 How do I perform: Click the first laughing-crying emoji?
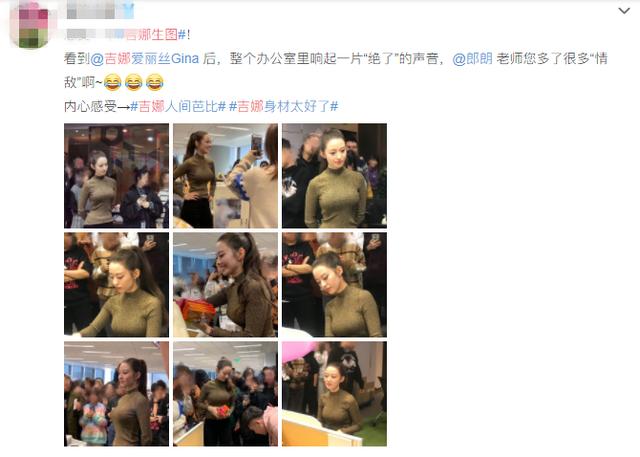(113, 82)
